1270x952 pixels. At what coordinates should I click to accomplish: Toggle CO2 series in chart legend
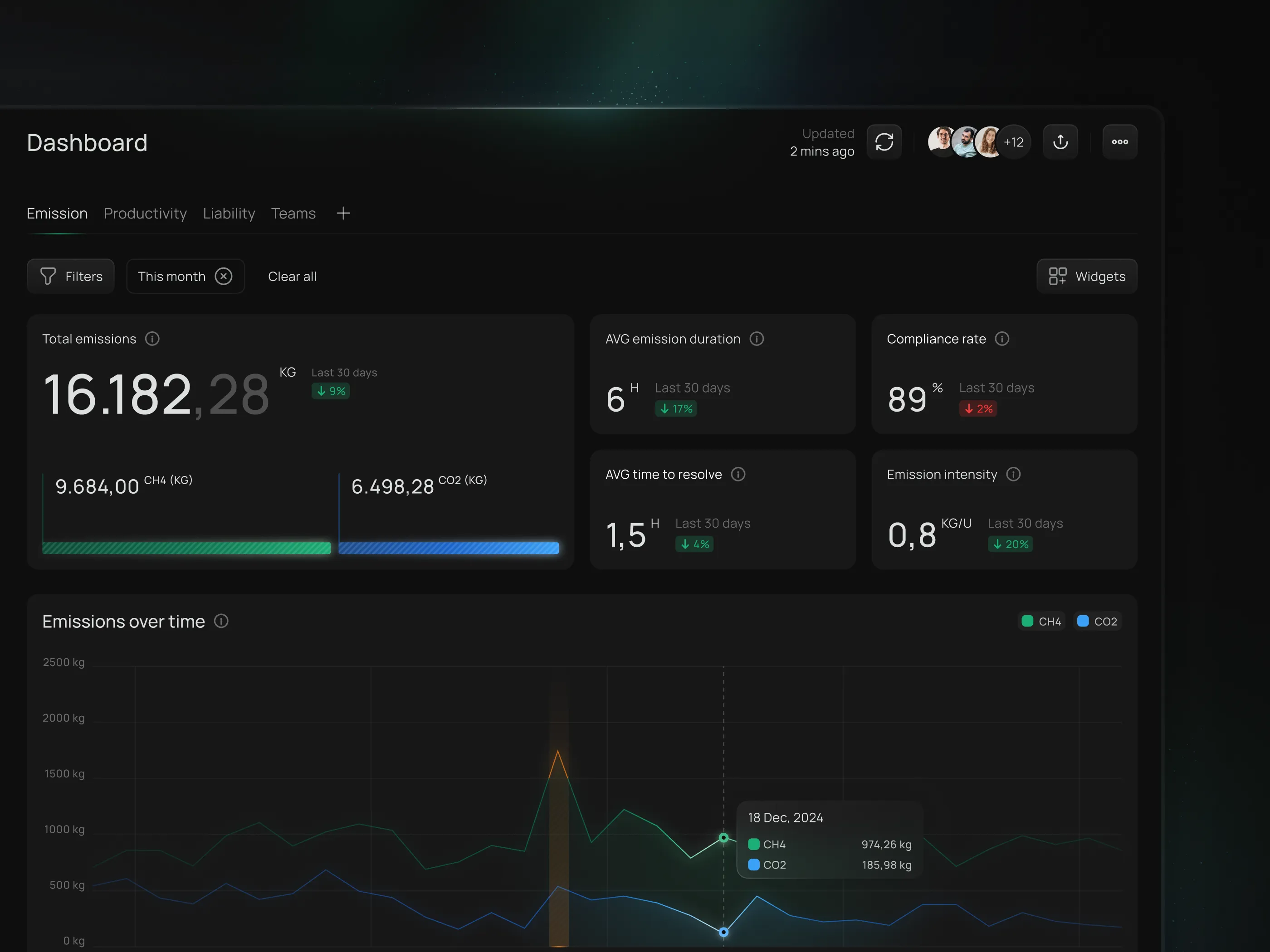1097,622
